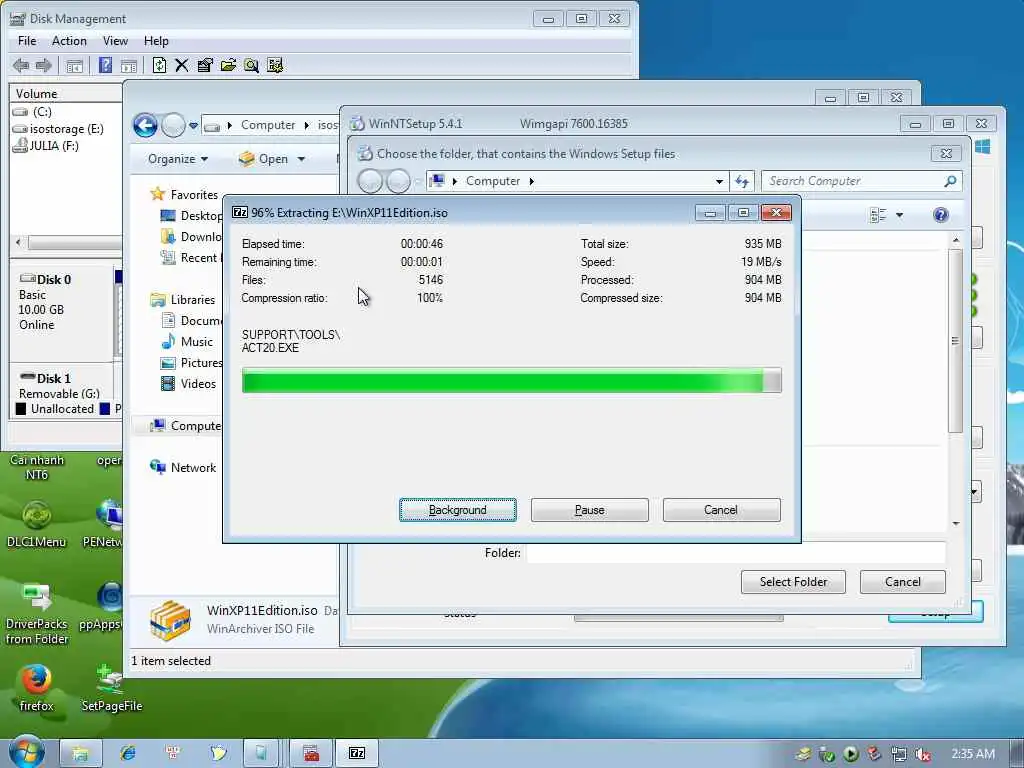Click the 7z taskbar button
This screenshot has width=1024, height=768.
tap(357, 753)
